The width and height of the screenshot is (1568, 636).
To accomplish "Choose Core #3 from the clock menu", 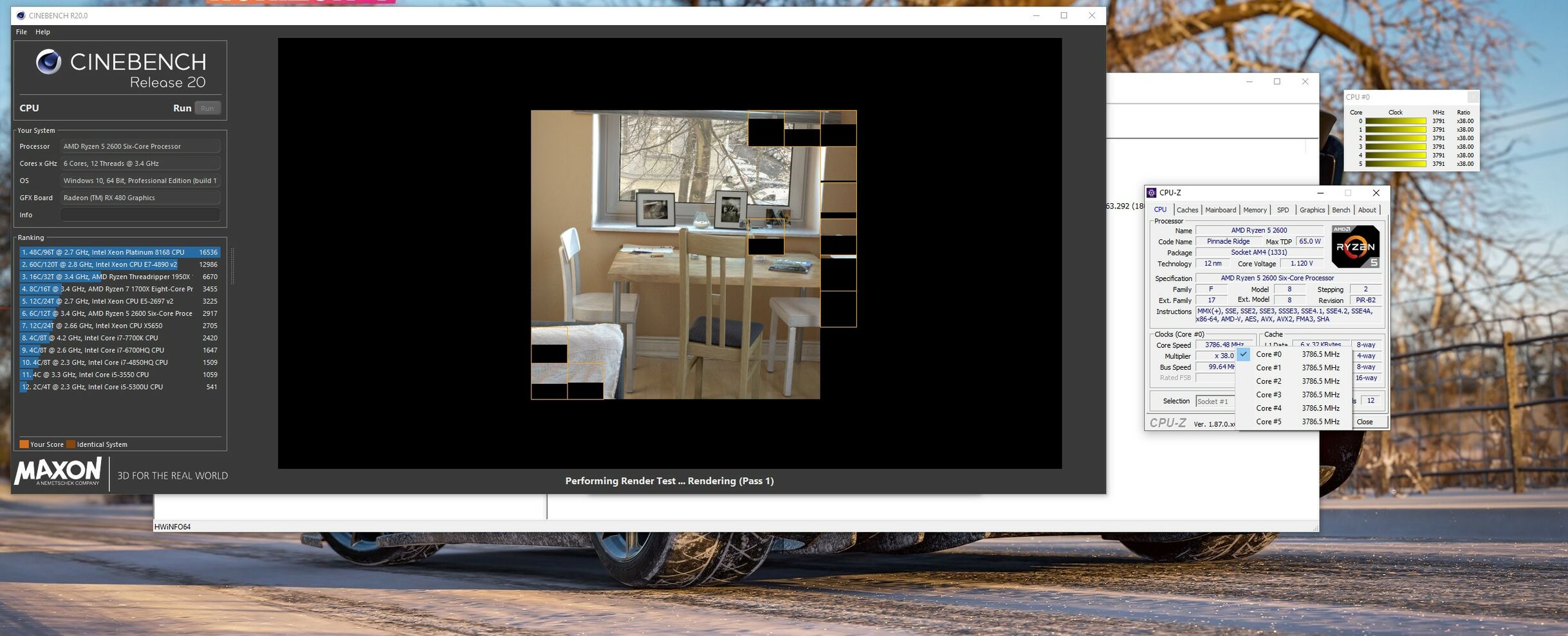I will tap(1293, 395).
